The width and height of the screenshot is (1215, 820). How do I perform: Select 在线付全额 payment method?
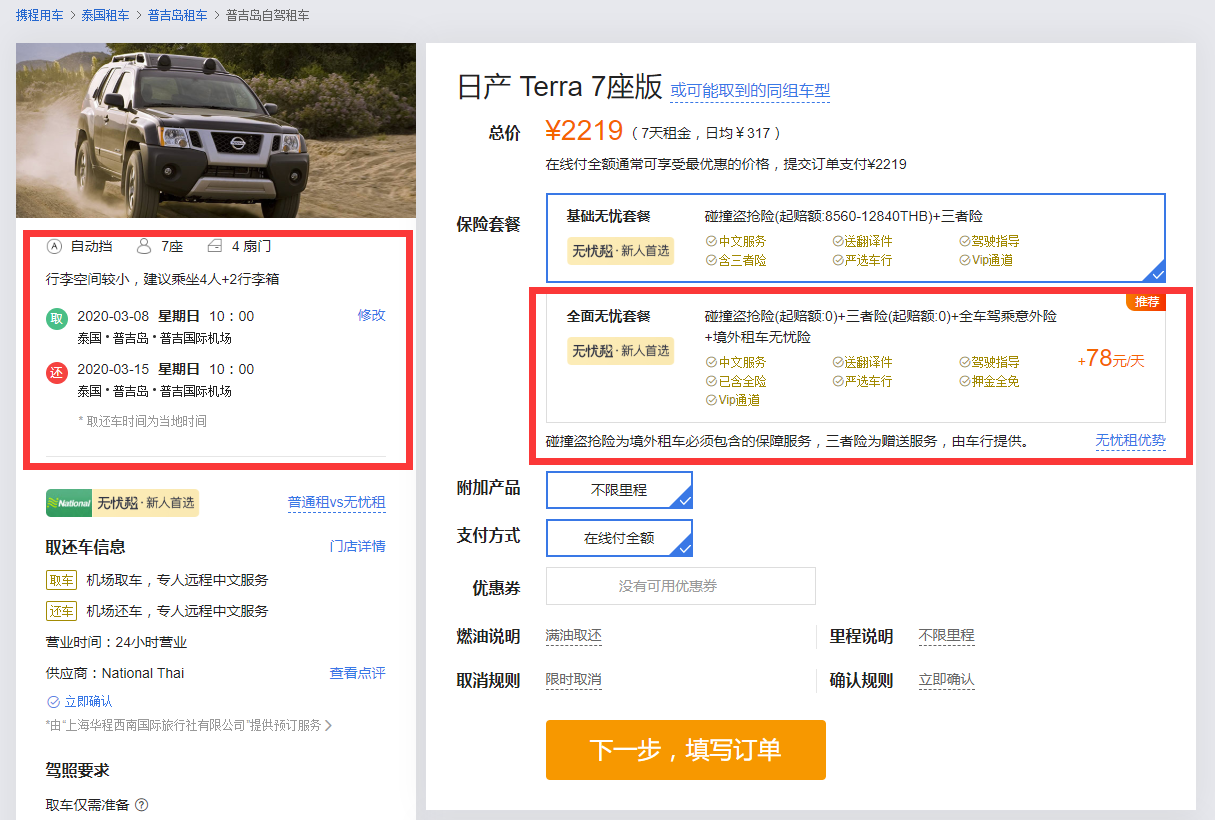click(619, 538)
